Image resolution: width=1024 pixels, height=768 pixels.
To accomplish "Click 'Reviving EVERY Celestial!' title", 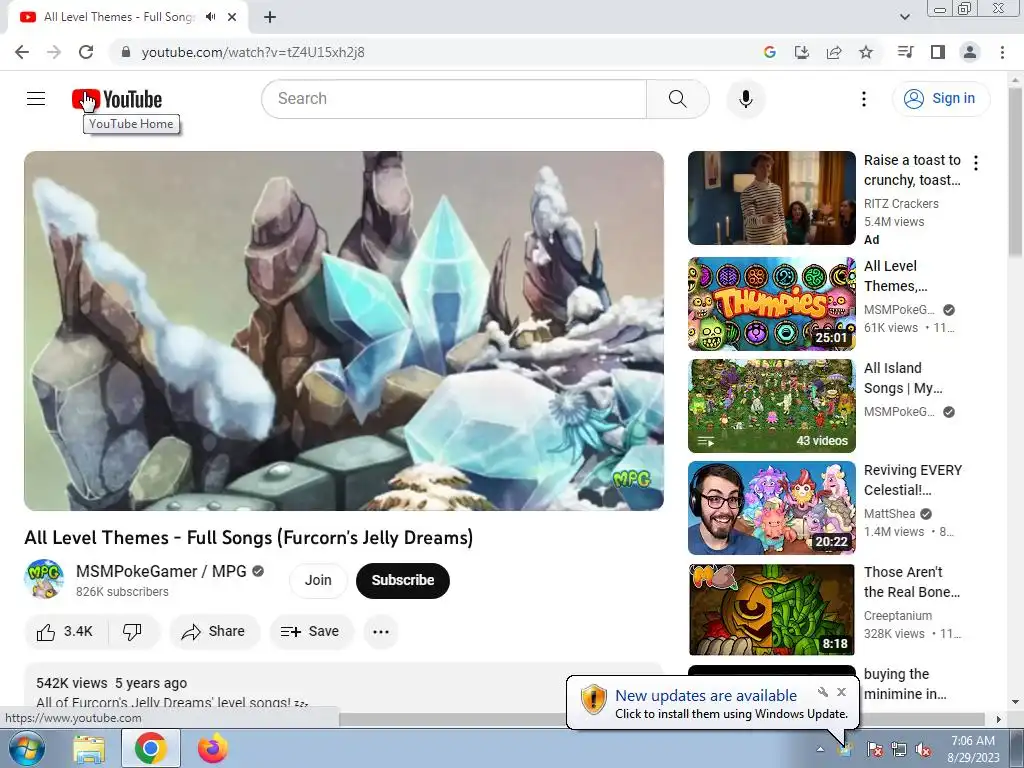I will coord(913,480).
